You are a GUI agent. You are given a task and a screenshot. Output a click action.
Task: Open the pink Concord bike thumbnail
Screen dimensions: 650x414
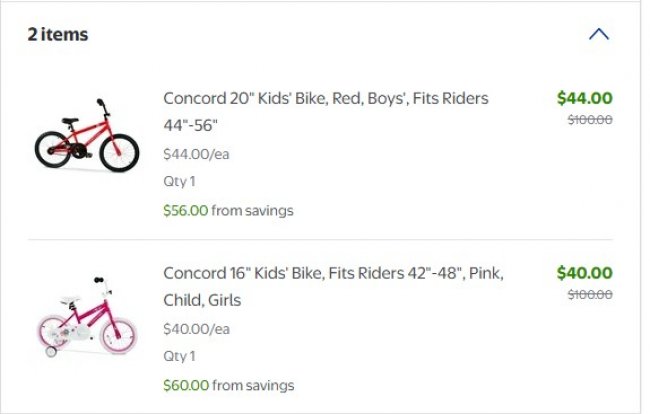87,315
